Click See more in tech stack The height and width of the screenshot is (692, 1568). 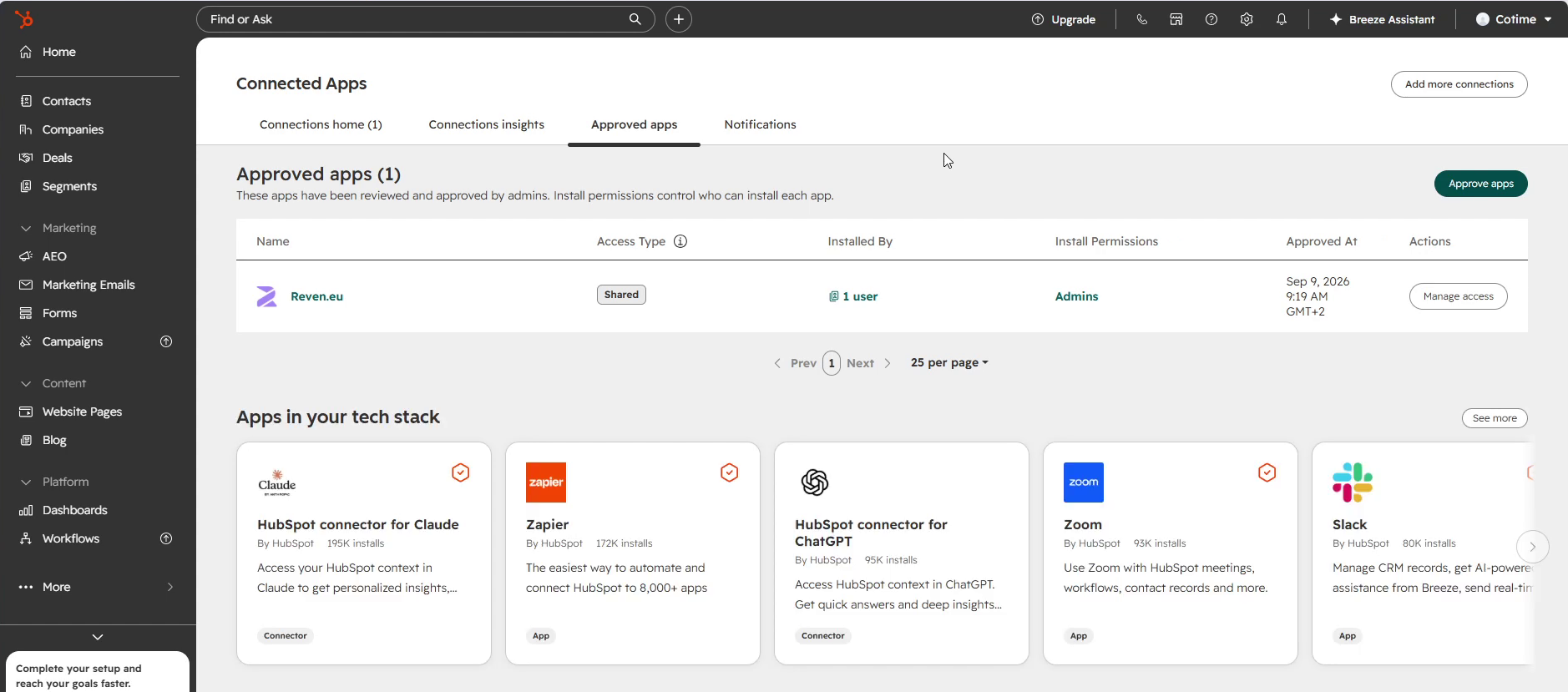(1495, 418)
